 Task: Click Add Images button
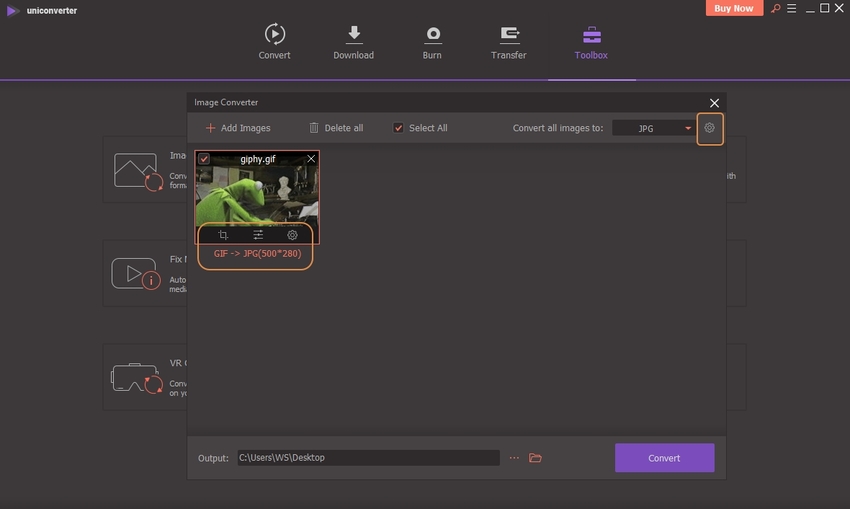coord(237,128)
